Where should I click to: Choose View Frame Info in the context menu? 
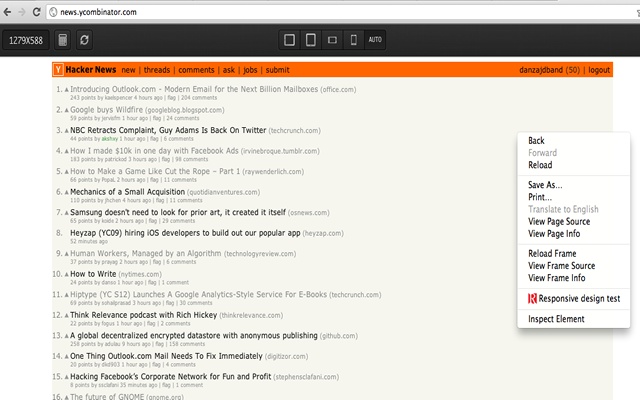557,278
